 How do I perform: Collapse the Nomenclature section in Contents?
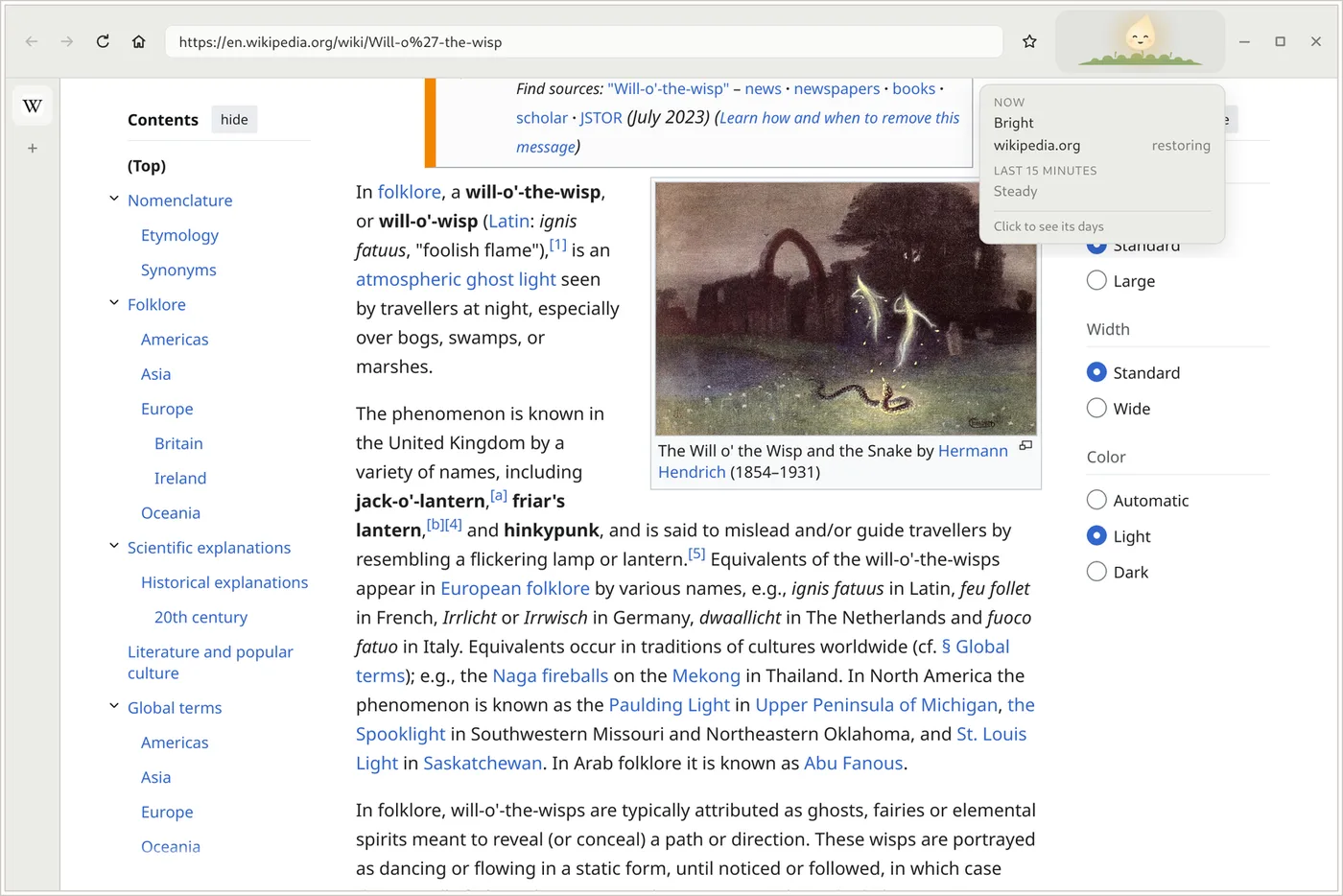114,200
